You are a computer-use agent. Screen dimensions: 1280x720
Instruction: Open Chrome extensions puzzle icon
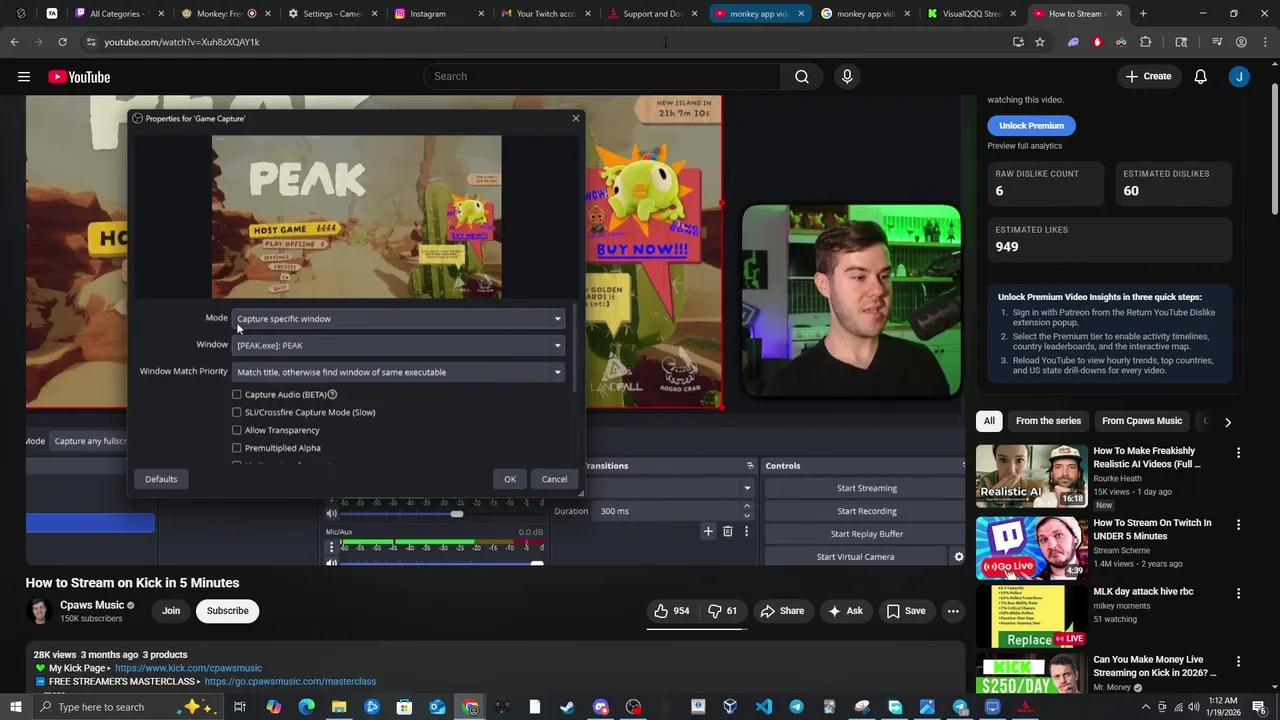coord(1146,42)
